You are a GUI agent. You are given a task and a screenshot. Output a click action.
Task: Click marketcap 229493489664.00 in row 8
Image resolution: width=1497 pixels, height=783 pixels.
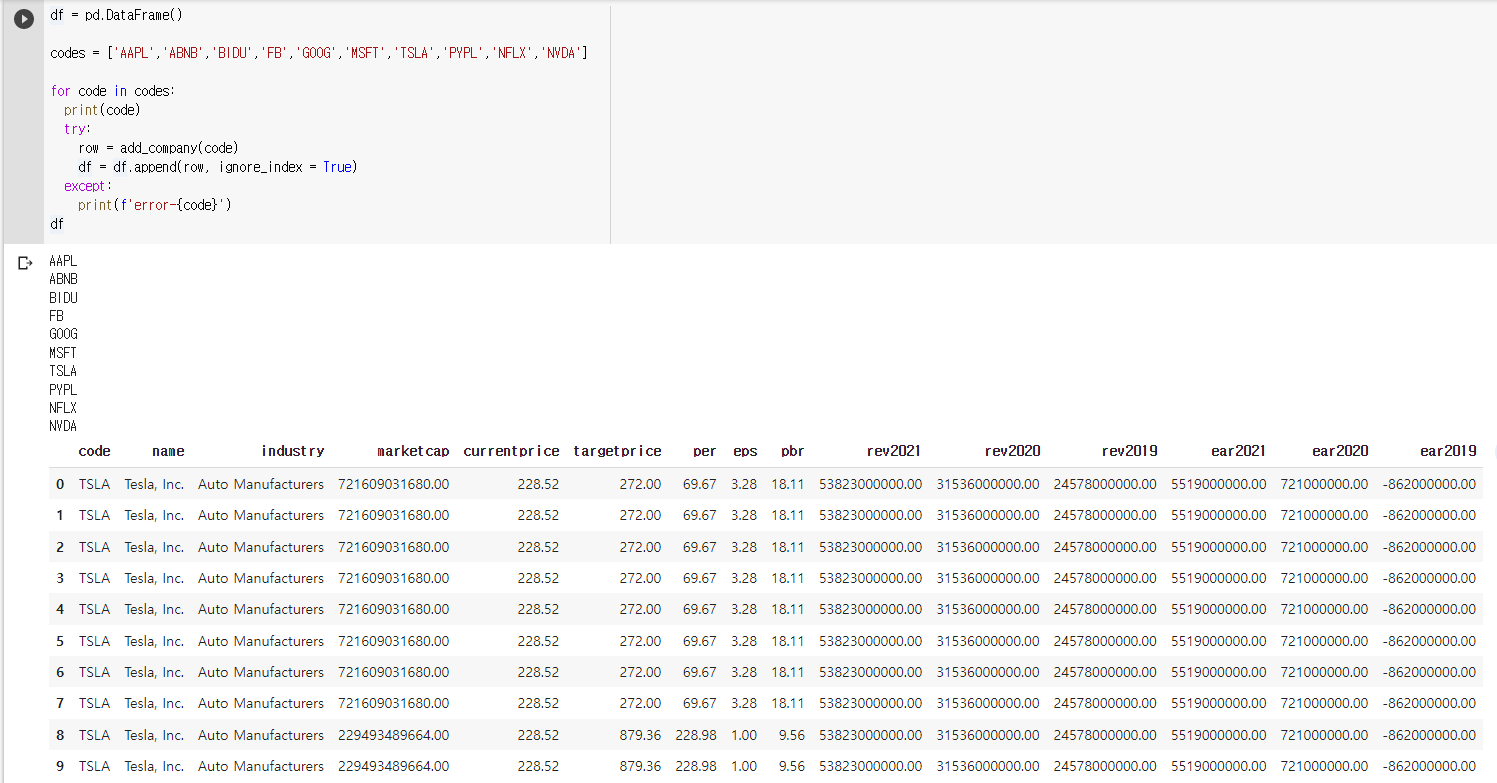pyautogui.click(x=394, y=735)
